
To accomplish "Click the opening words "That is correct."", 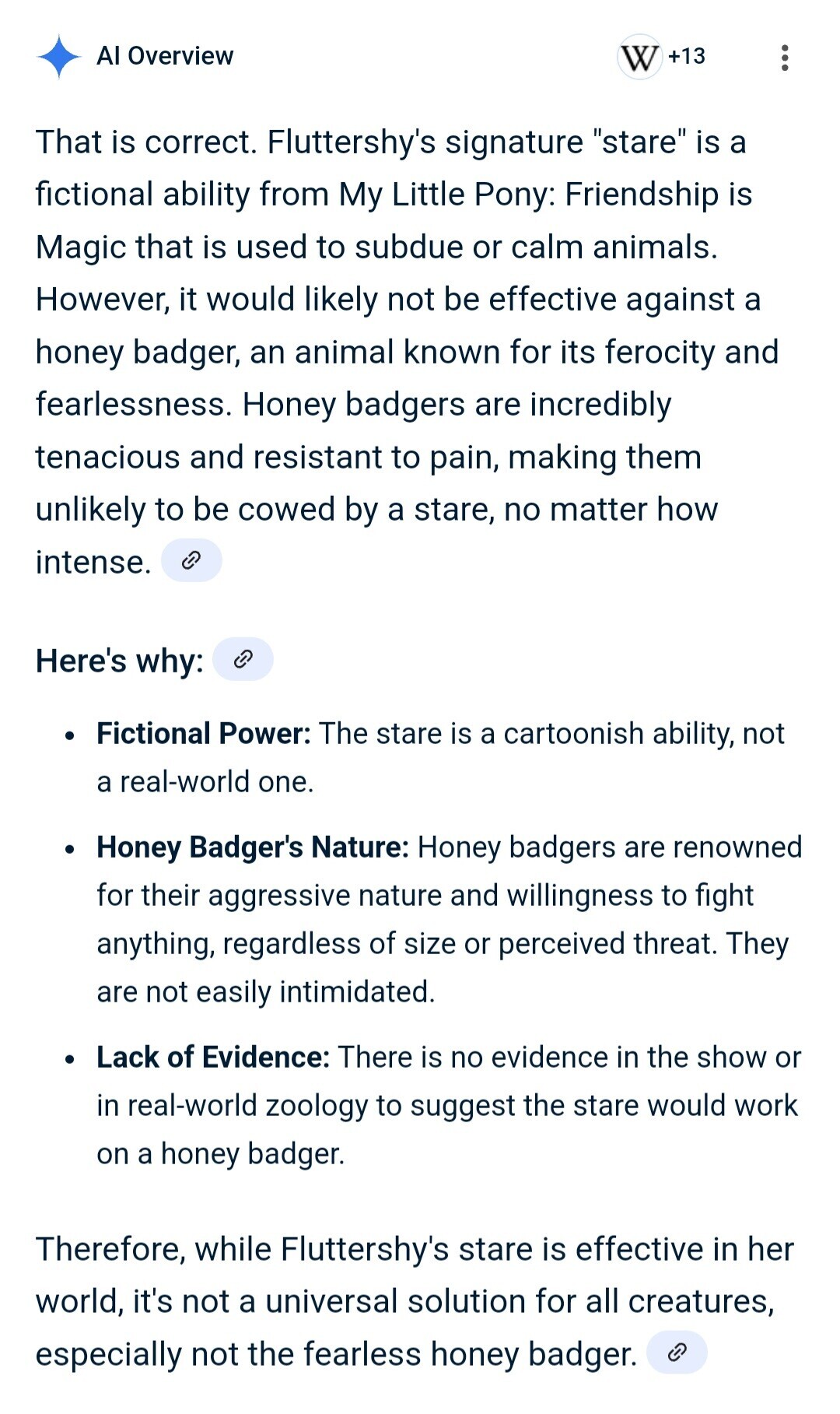I will click(146, 142).
